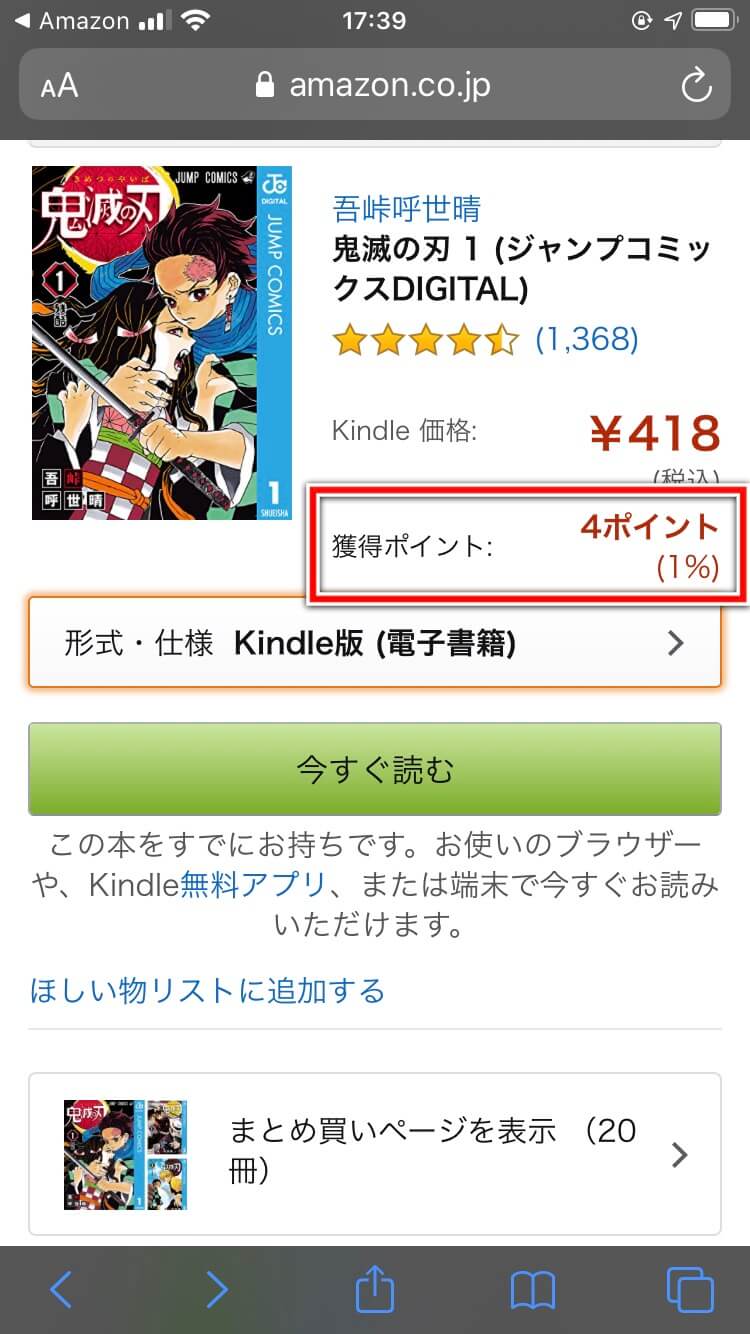Open Safari bookmarks book icon
The height and width of the screenshot is (1334, 750).
532,1290
